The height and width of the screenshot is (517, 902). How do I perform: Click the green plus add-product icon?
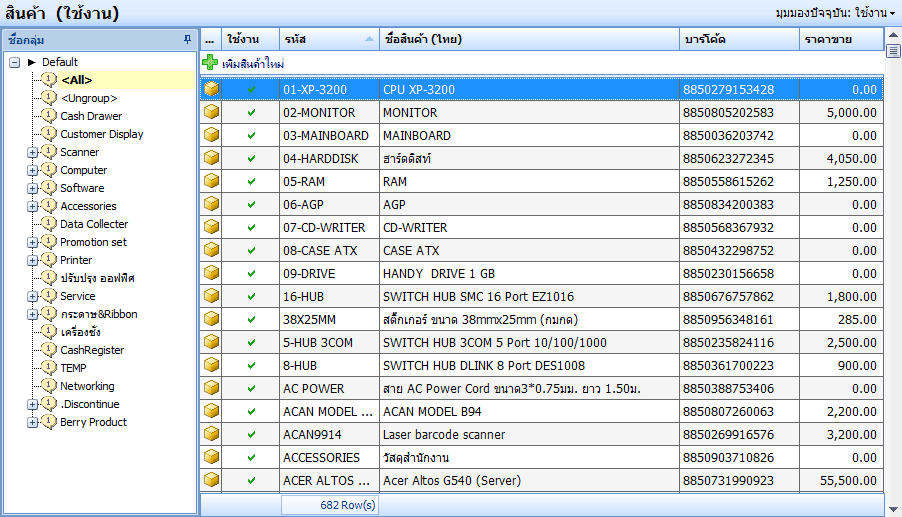click(x=210, y=63)
